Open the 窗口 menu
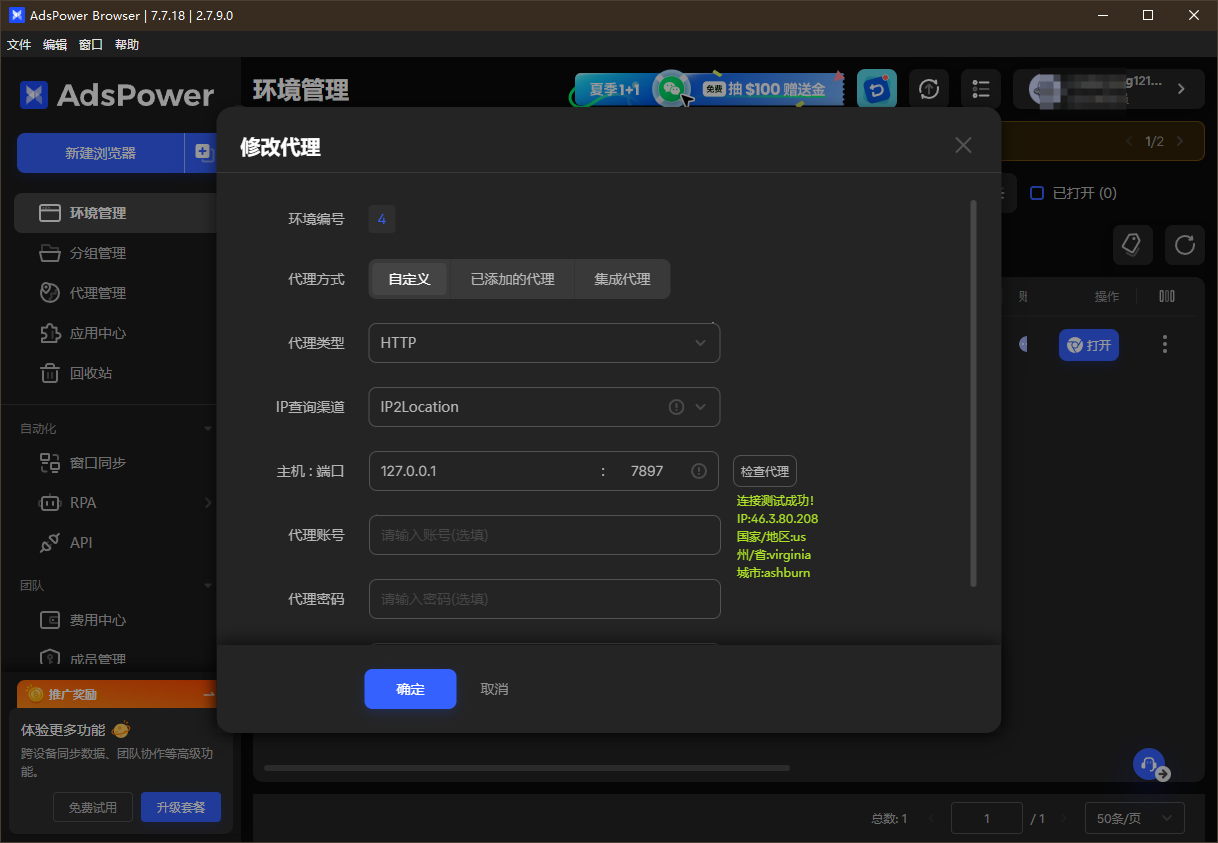Image resolution: width=1218 pixels, height=843 pixels. click(91, 45)
